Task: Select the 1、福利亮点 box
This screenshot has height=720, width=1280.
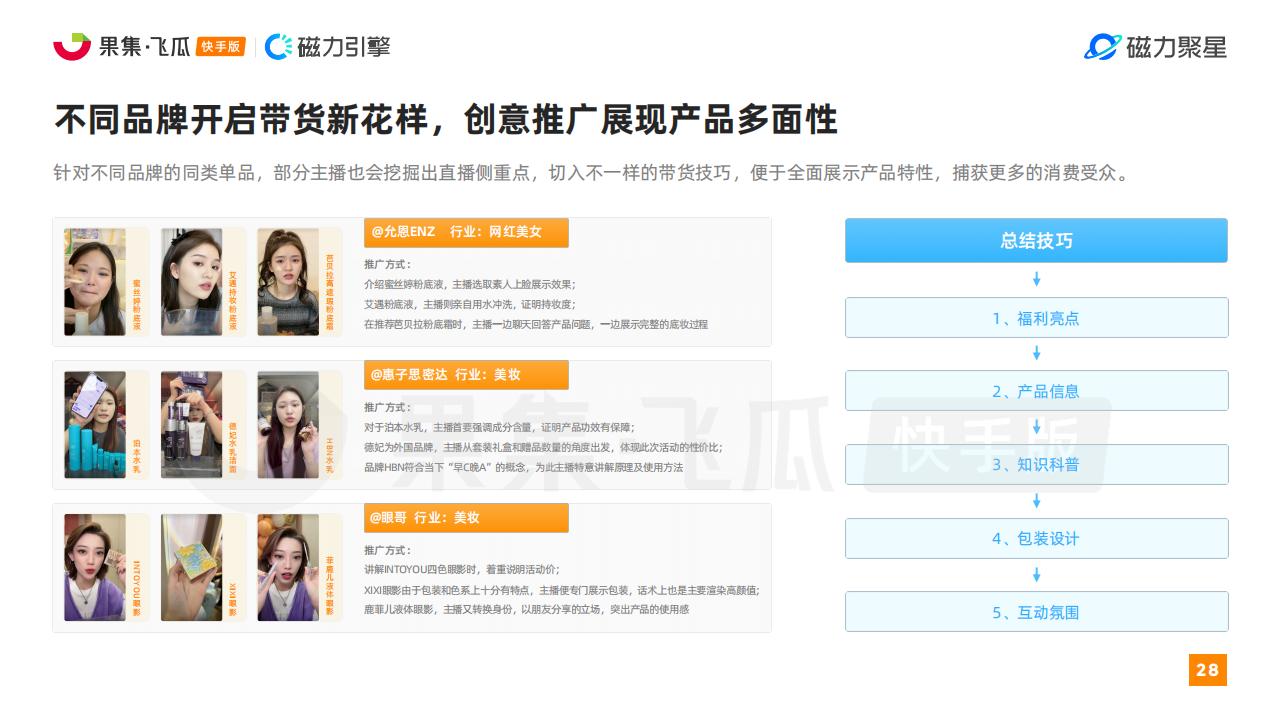Action: coord(1036,318)
